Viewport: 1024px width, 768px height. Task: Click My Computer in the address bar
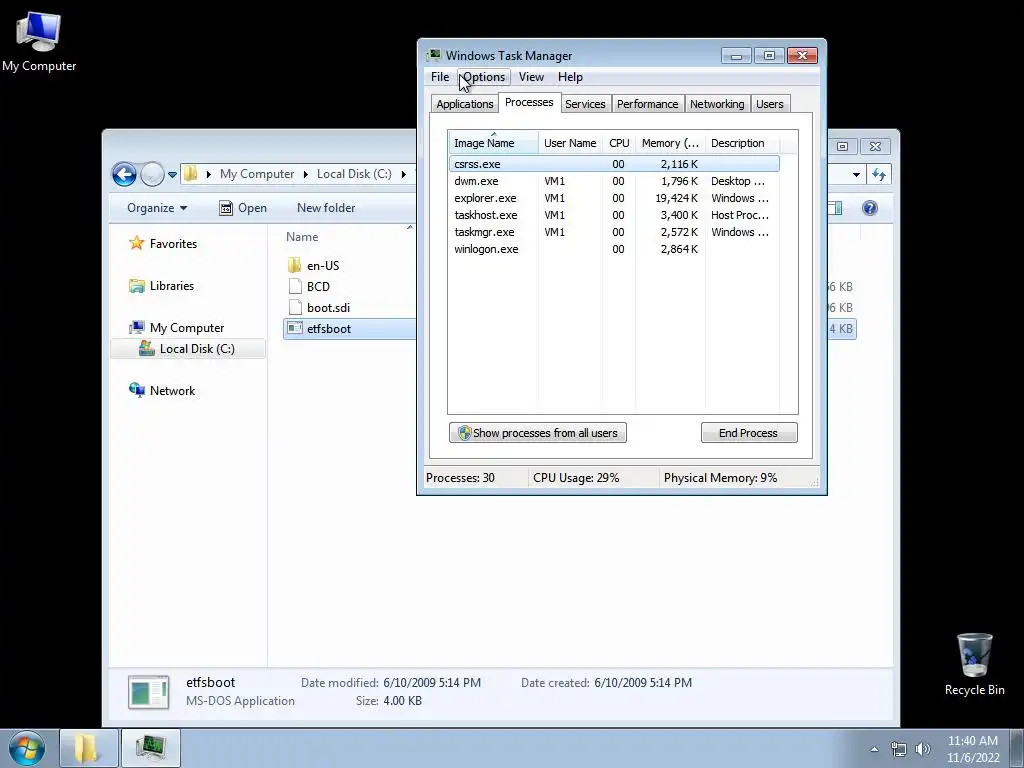click(257, 174)
